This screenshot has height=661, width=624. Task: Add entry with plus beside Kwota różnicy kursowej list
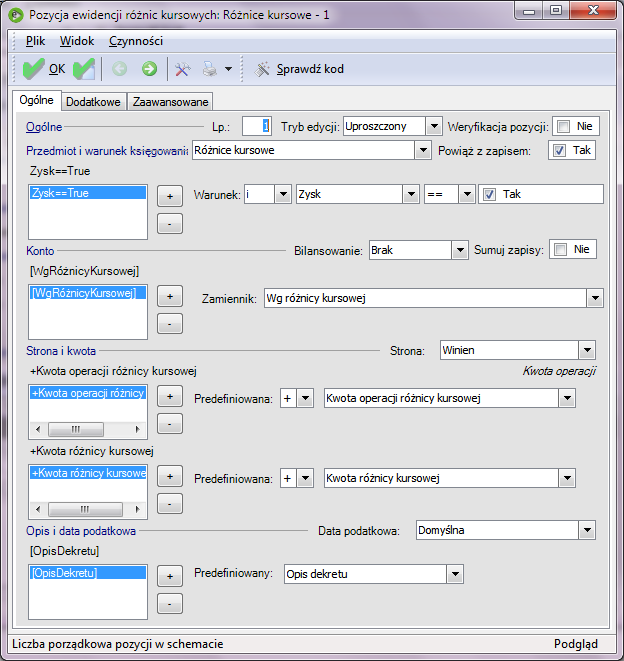170,476
